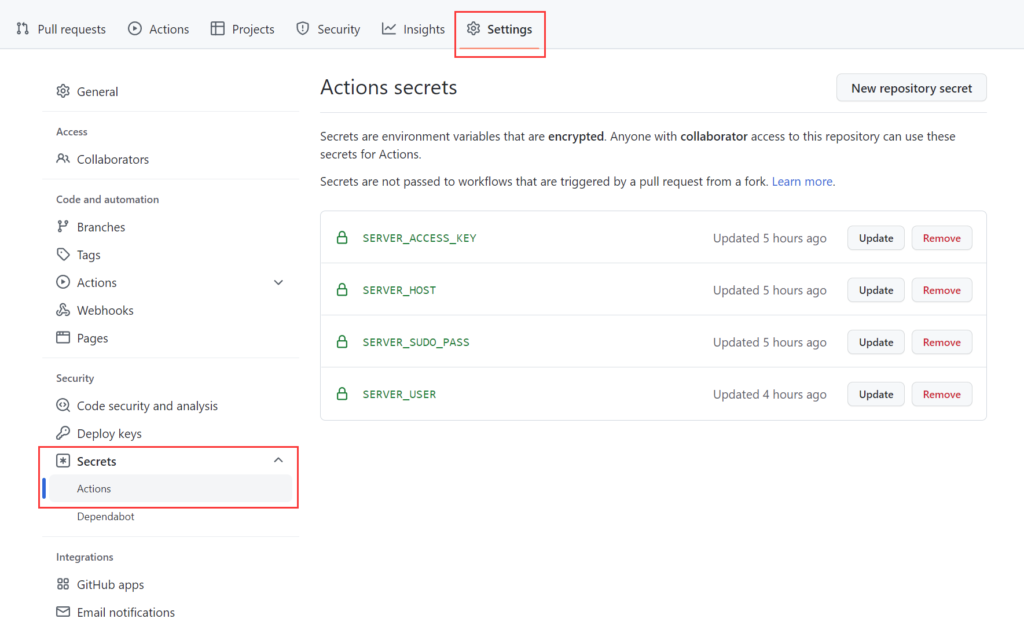Click the Deploy keys key icon
The image size is (1024, 637).
(63, 433)
